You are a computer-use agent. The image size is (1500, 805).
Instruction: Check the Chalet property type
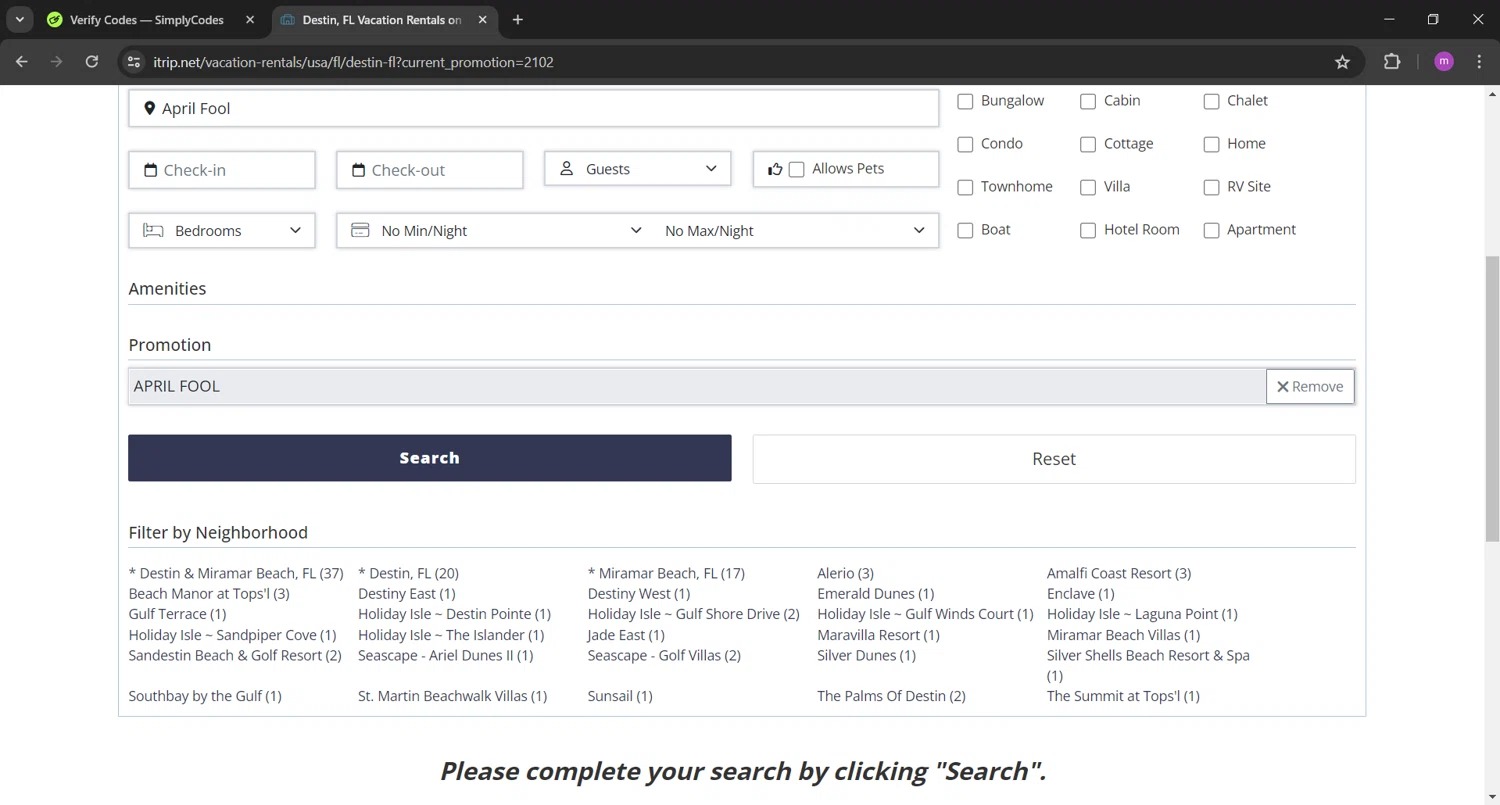1212,101
